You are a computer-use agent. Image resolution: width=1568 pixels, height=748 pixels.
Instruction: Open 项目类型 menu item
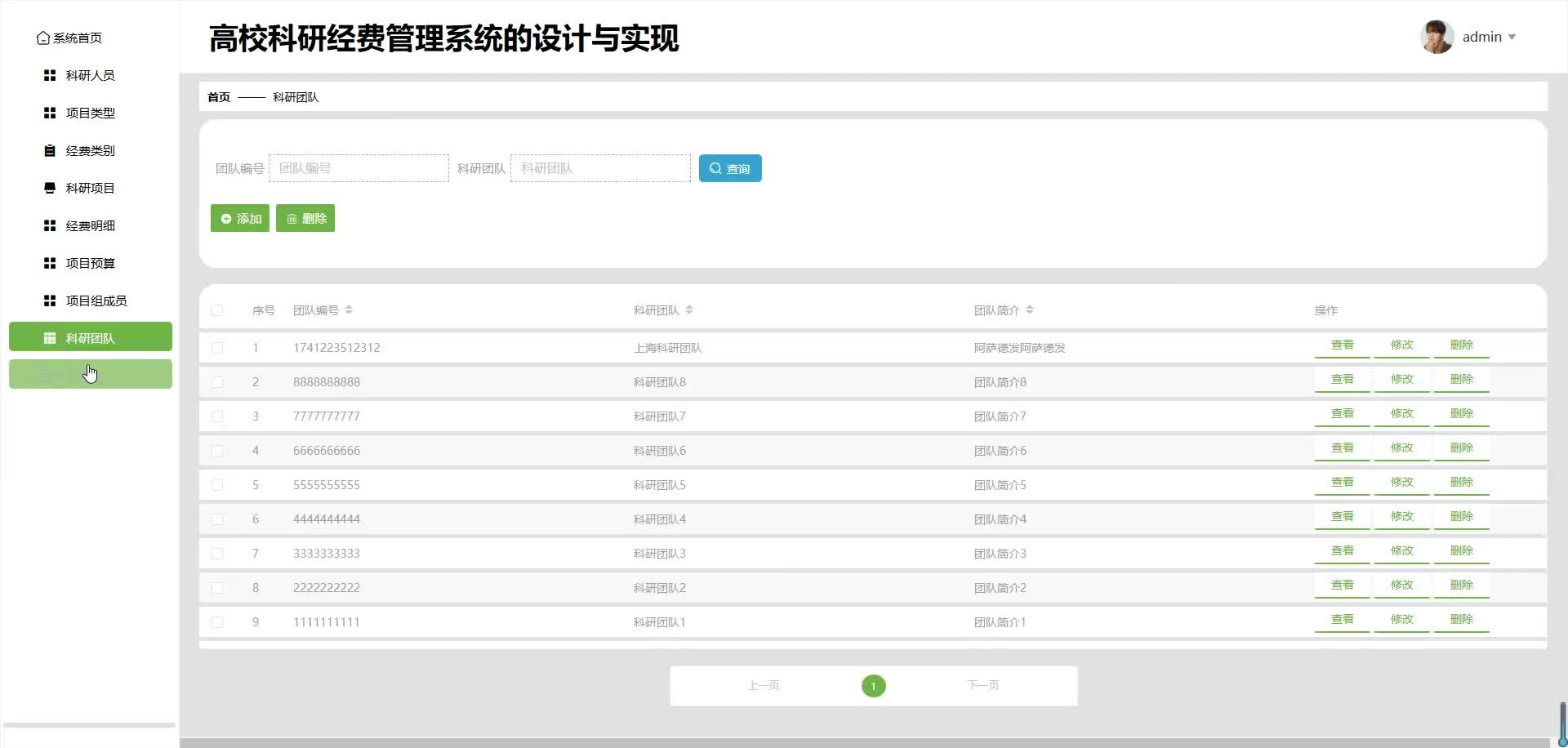pos(90,113)
